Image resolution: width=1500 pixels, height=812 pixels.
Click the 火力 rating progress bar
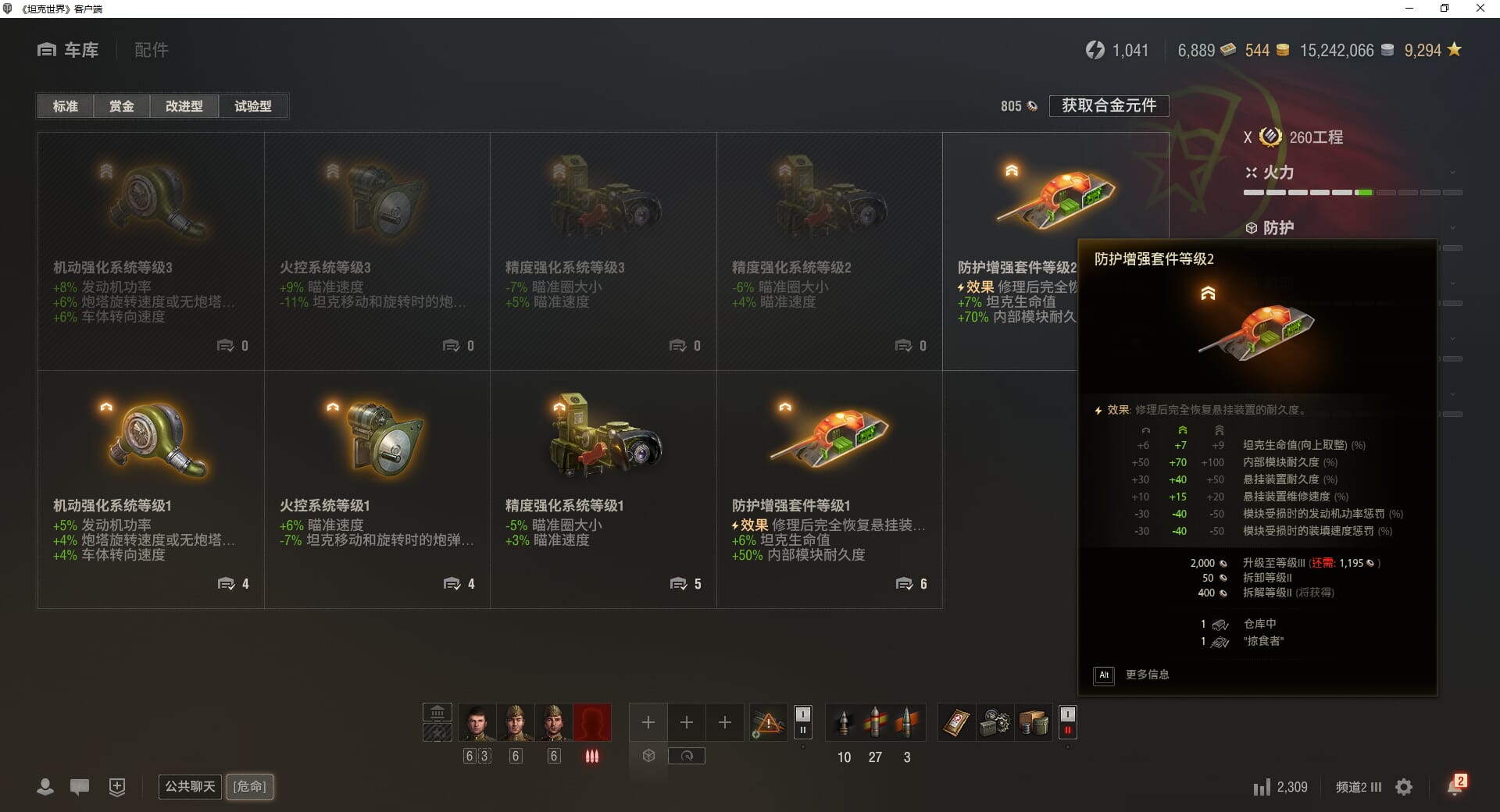click(1352, 192)
